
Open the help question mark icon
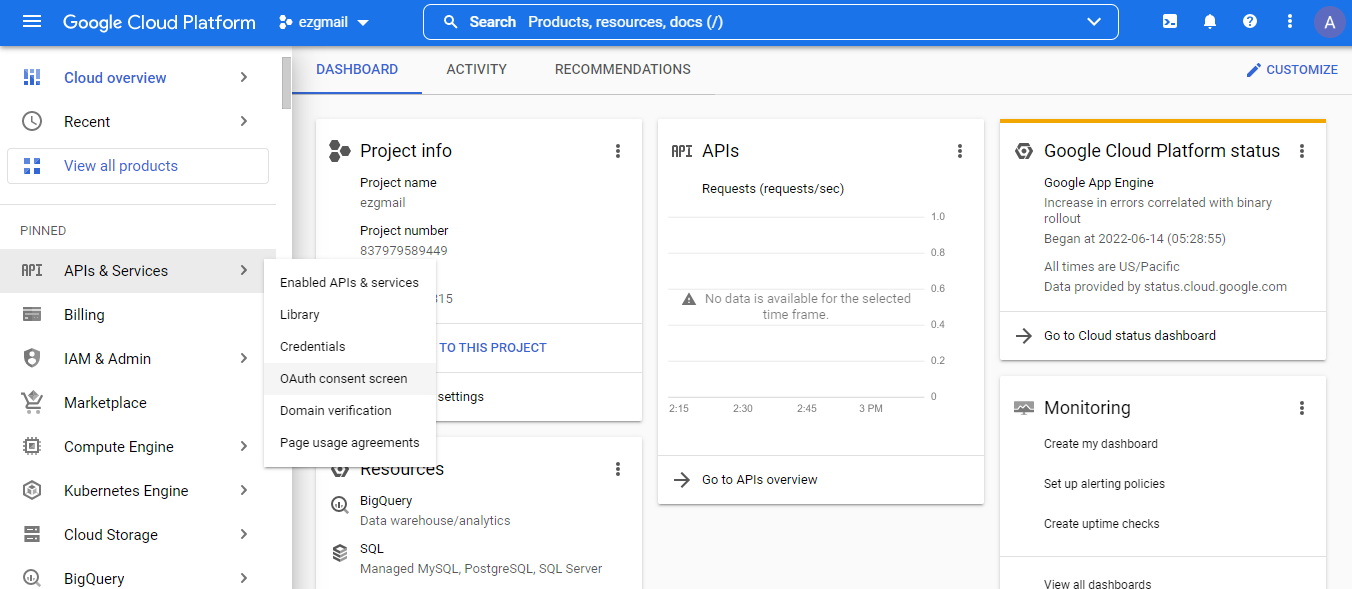click(x=1250, y=22)
